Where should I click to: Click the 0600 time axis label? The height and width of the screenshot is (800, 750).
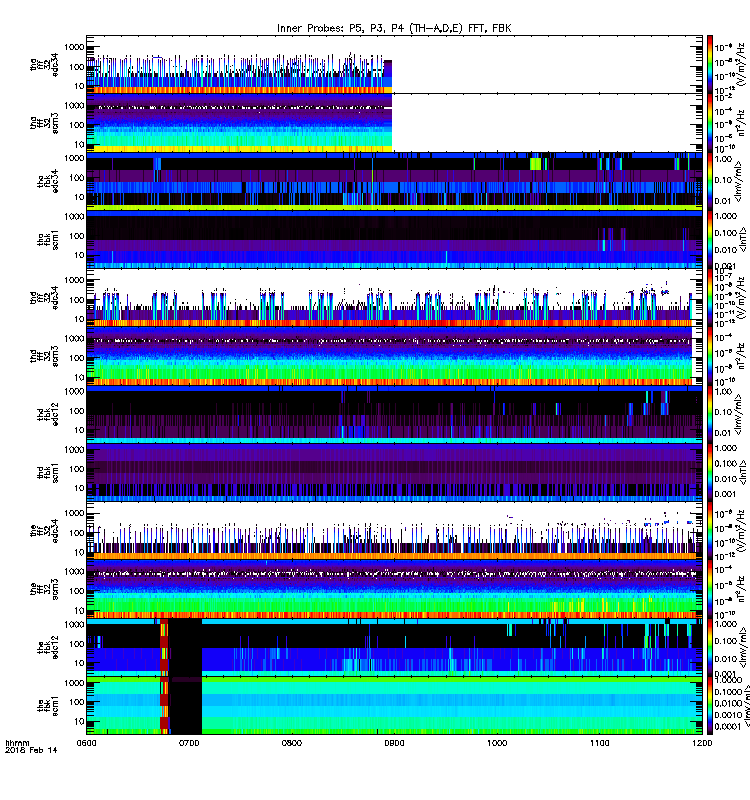tap(86, 743)
